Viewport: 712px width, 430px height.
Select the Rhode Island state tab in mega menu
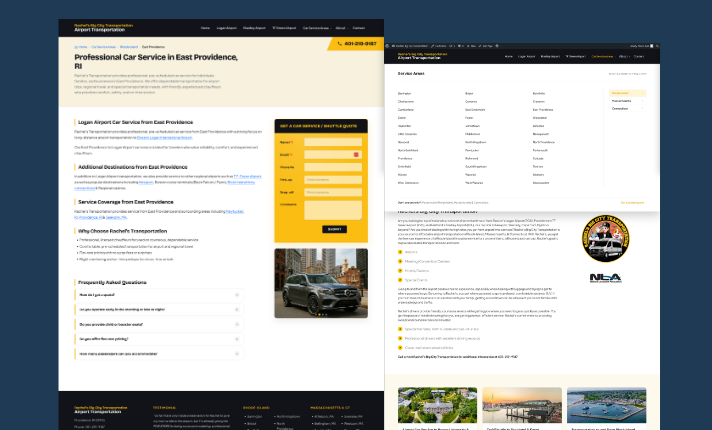click(x=627, y=93)
